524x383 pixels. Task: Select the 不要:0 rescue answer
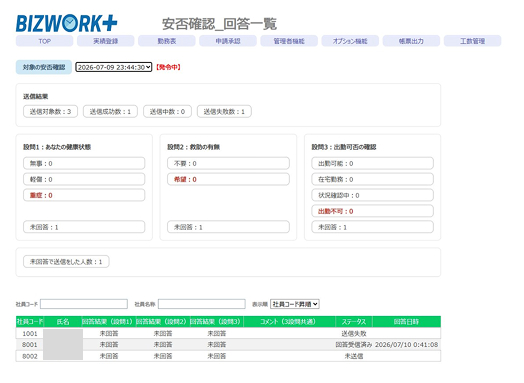tap(228, 163)
